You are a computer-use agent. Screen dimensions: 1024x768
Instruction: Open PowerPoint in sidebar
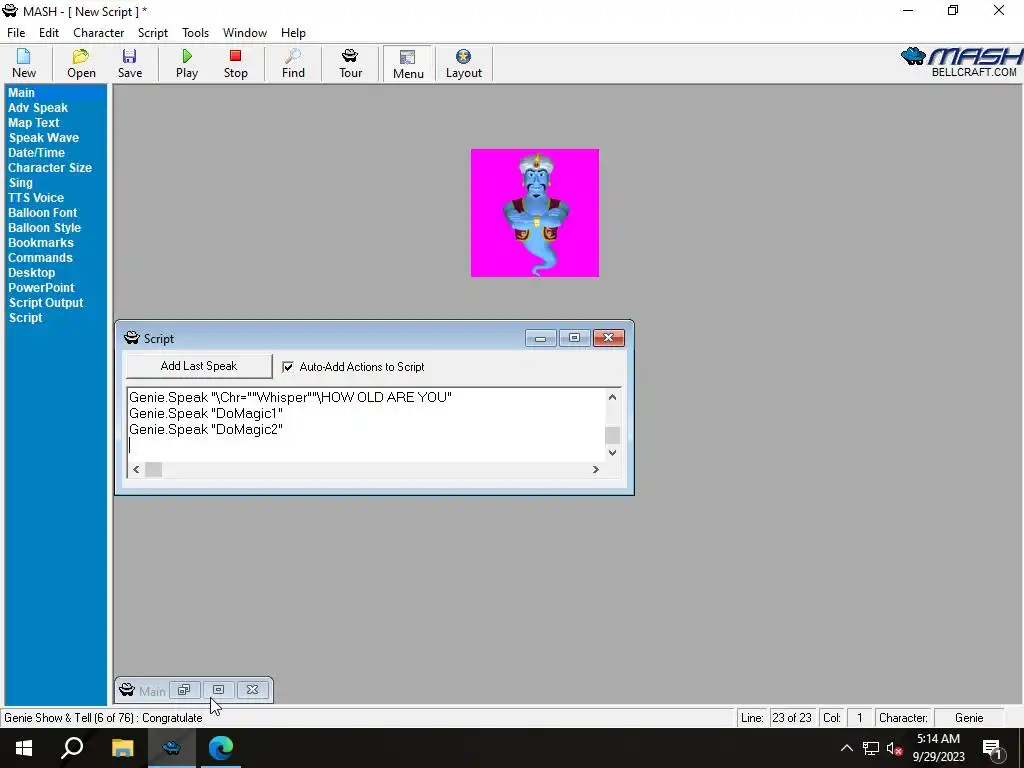pyautogui.click(x=41, y=288)
